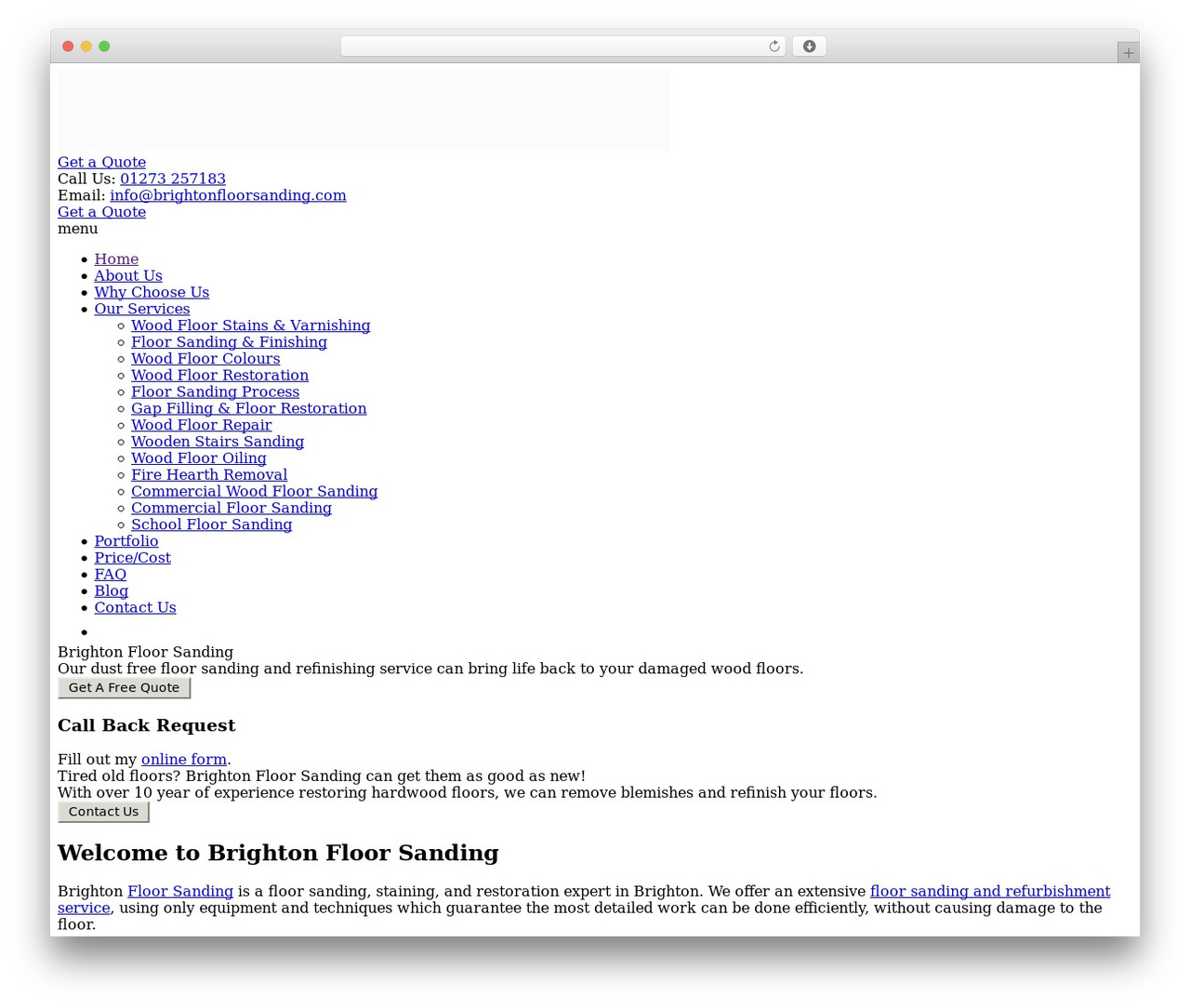This screenshot has height=1008, width=1190.
Task: Open Floor Sanding & Finishing link
Action: coord(229,342)
